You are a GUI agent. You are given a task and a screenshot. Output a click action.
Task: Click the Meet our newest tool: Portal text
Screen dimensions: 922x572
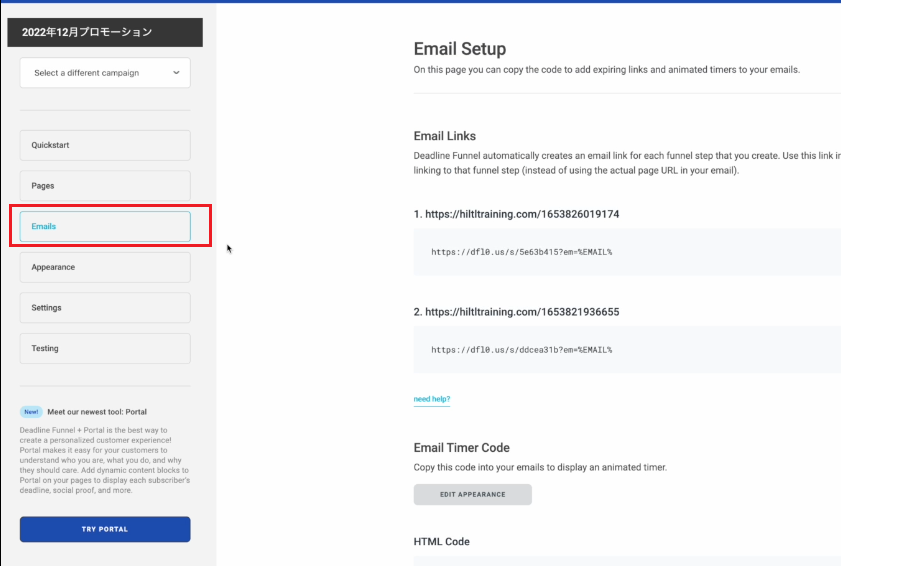(x=97, y=412)
